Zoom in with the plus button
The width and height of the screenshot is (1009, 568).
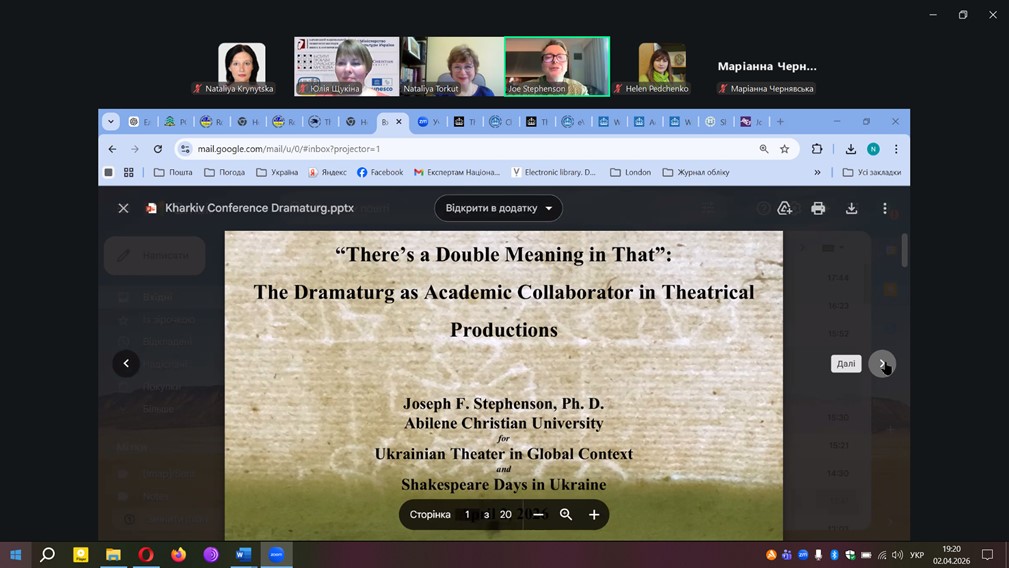click(594, 514)
